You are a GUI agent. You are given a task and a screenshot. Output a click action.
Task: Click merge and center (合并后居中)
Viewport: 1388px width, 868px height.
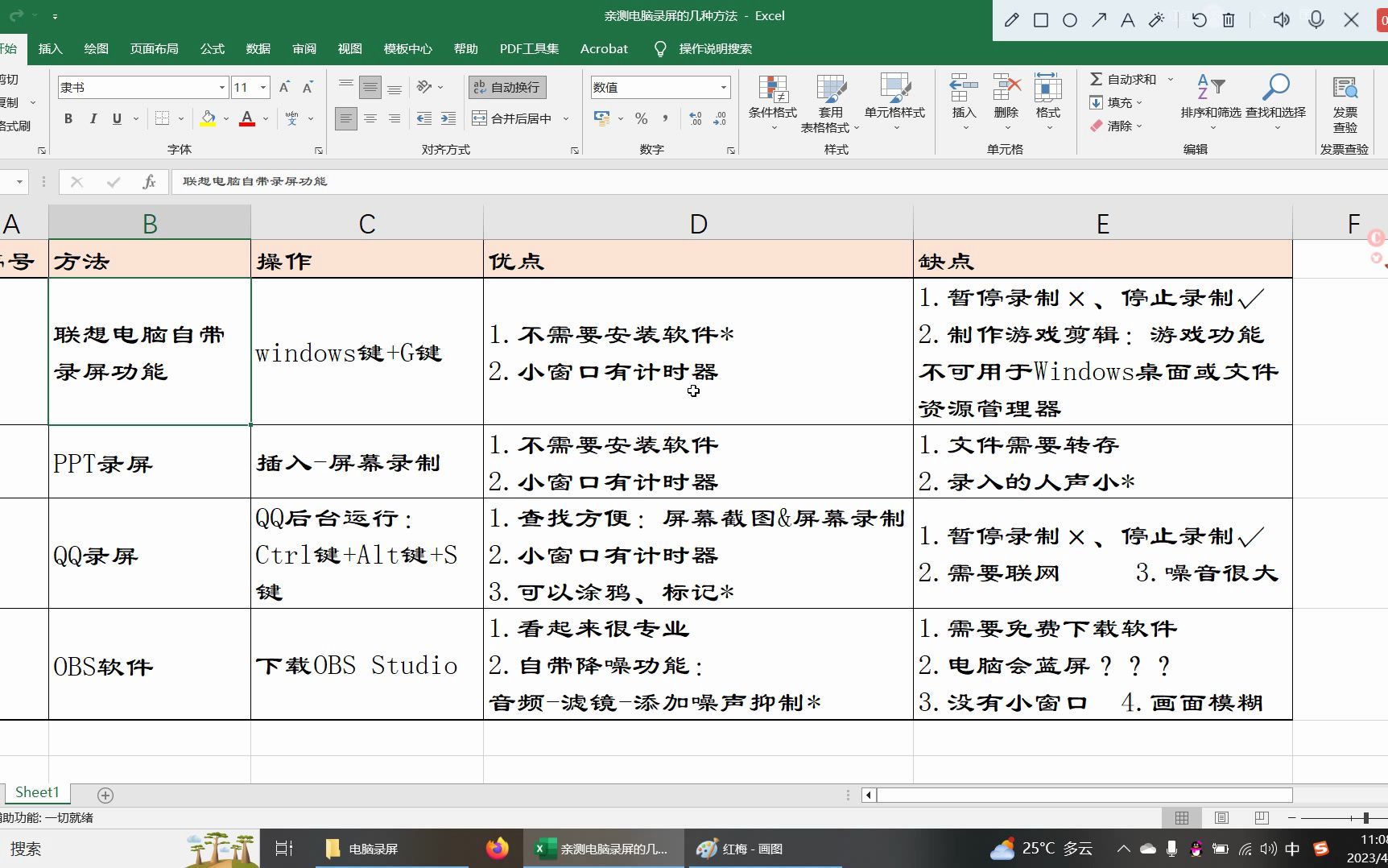click(512, 118)
